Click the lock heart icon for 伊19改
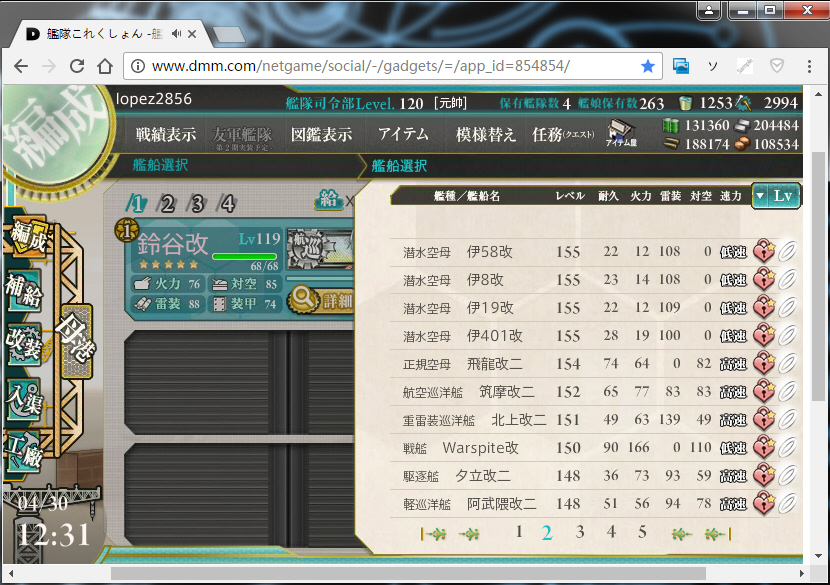 [764, 307]
